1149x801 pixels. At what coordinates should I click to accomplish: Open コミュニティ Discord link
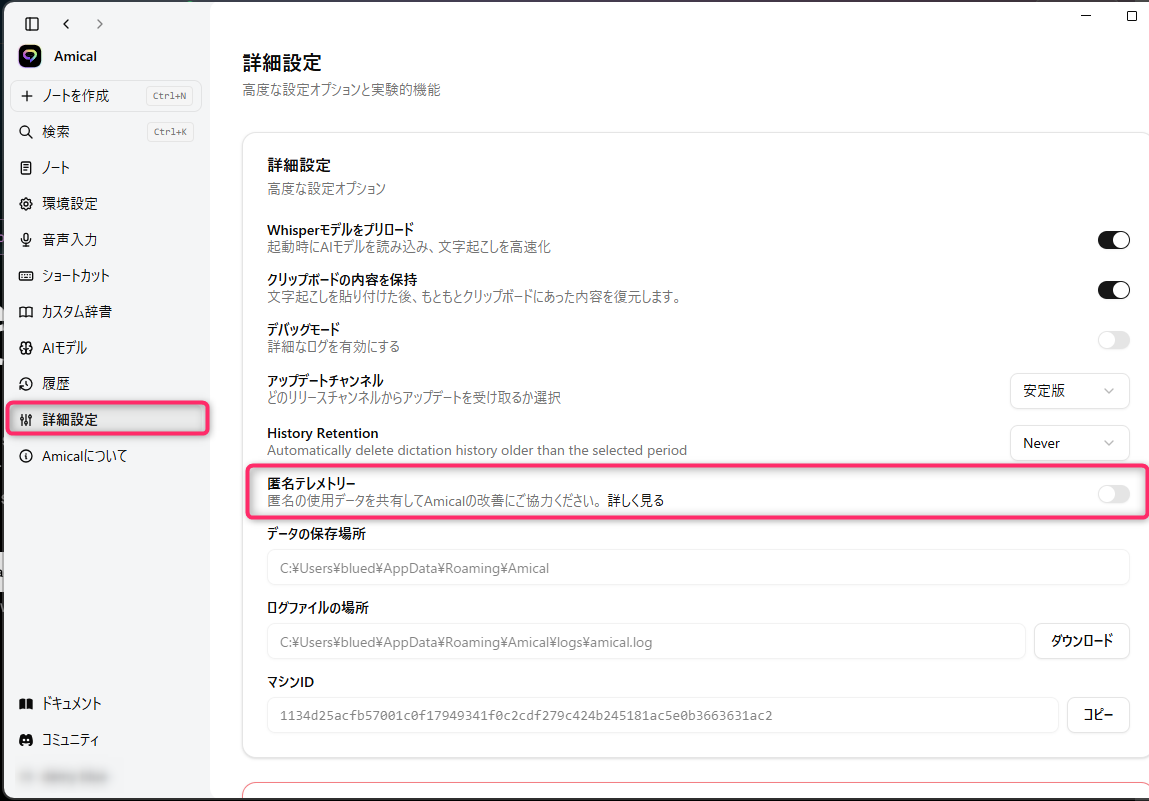(70, 740)
